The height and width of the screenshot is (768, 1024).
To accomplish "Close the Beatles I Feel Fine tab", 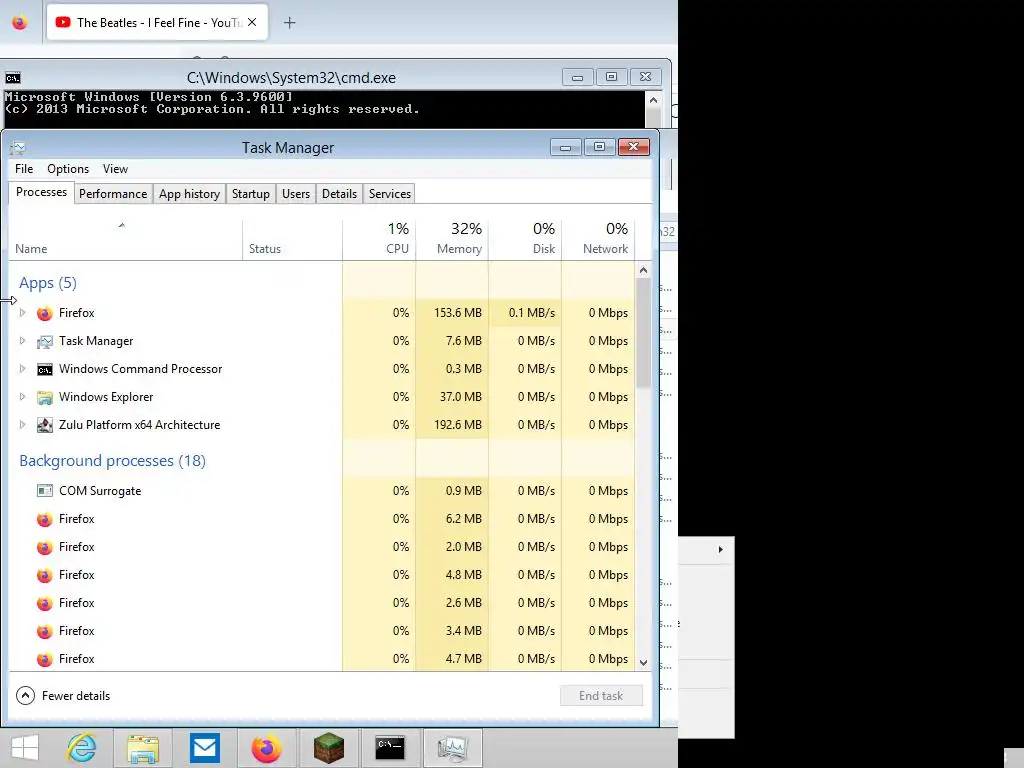I will [252, 23].
